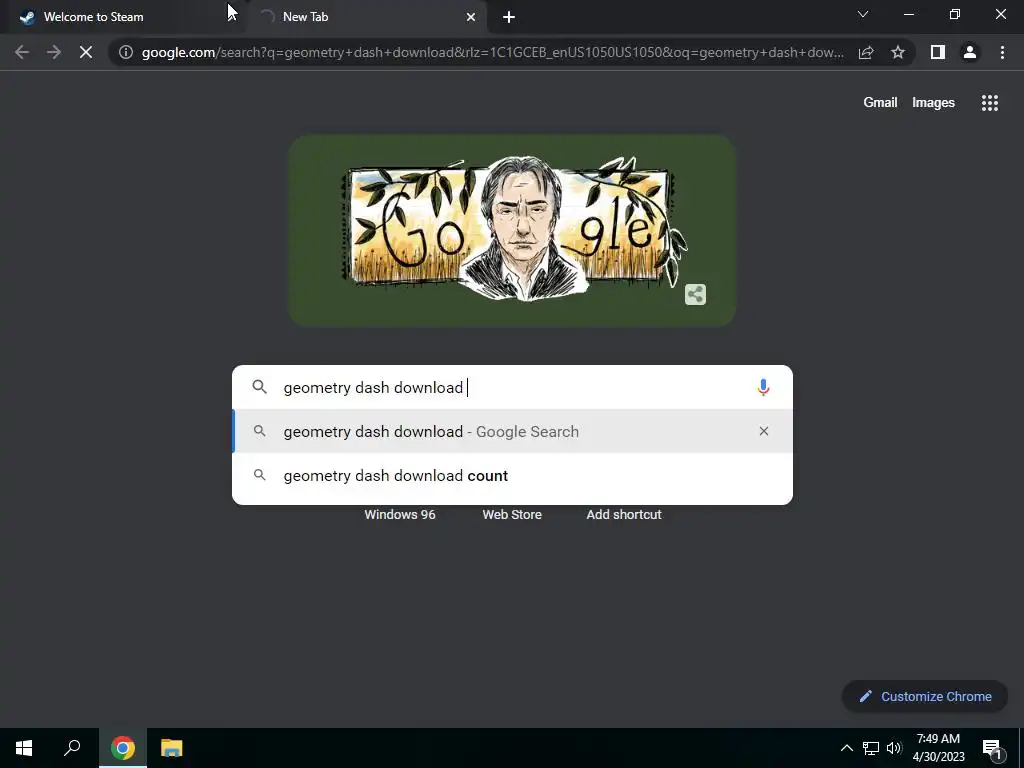View site information icon in address bar
Viewport: 1024px width, 768px height.
click(x=126, y=52)
